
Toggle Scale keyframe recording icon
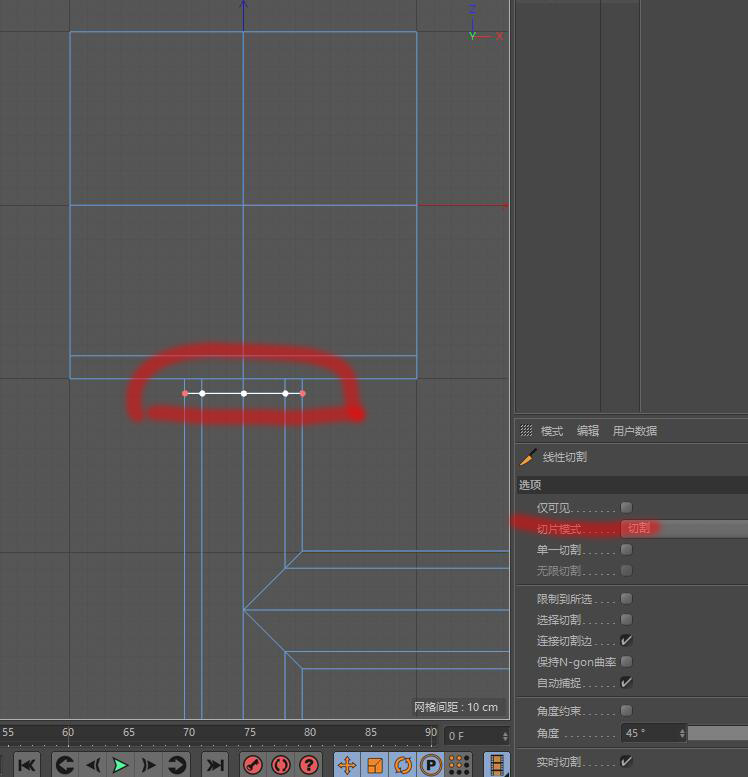tap(375, 765)
